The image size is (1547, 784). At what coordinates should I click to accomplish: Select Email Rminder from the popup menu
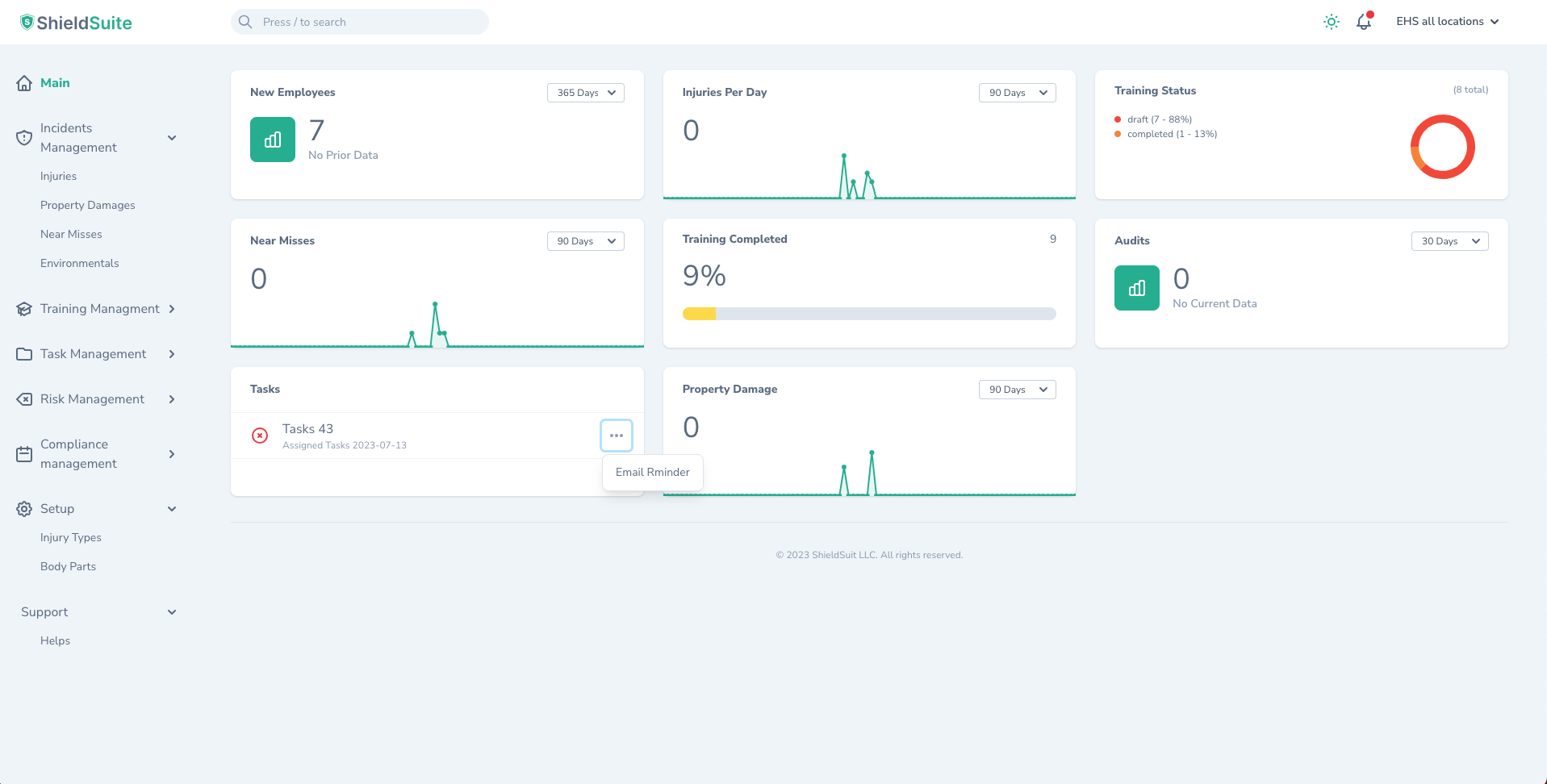tap(652, 473)
